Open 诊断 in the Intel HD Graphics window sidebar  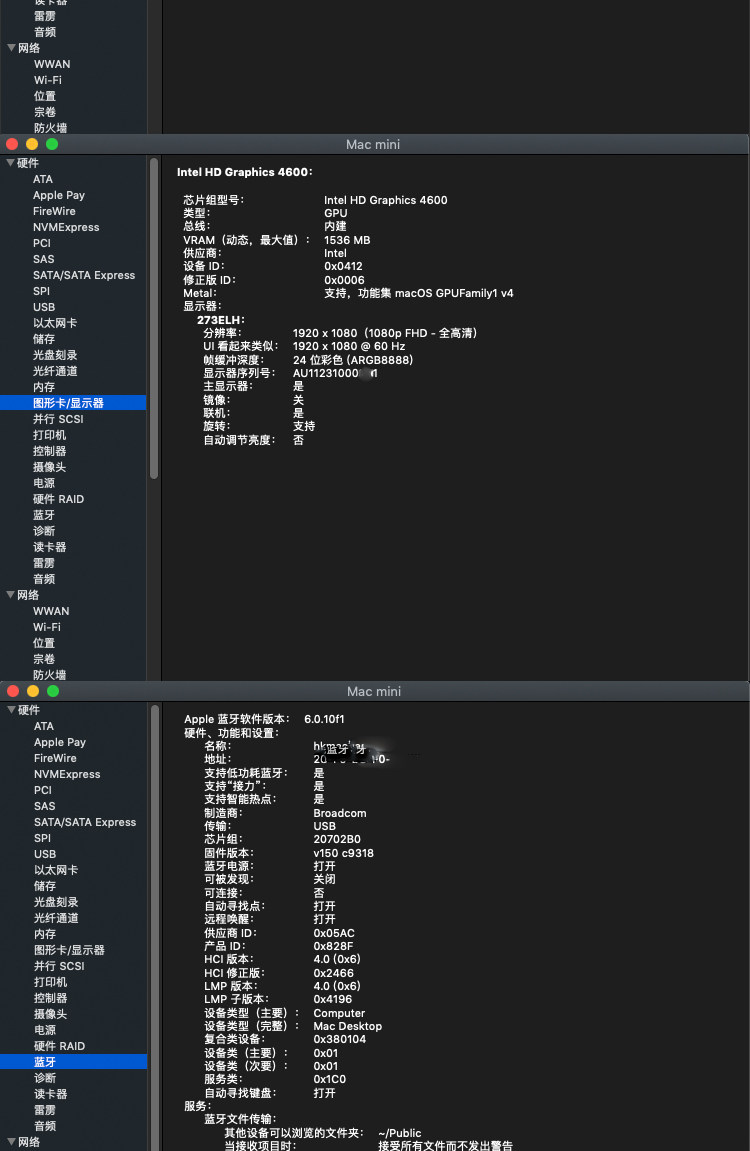point(44,531)
